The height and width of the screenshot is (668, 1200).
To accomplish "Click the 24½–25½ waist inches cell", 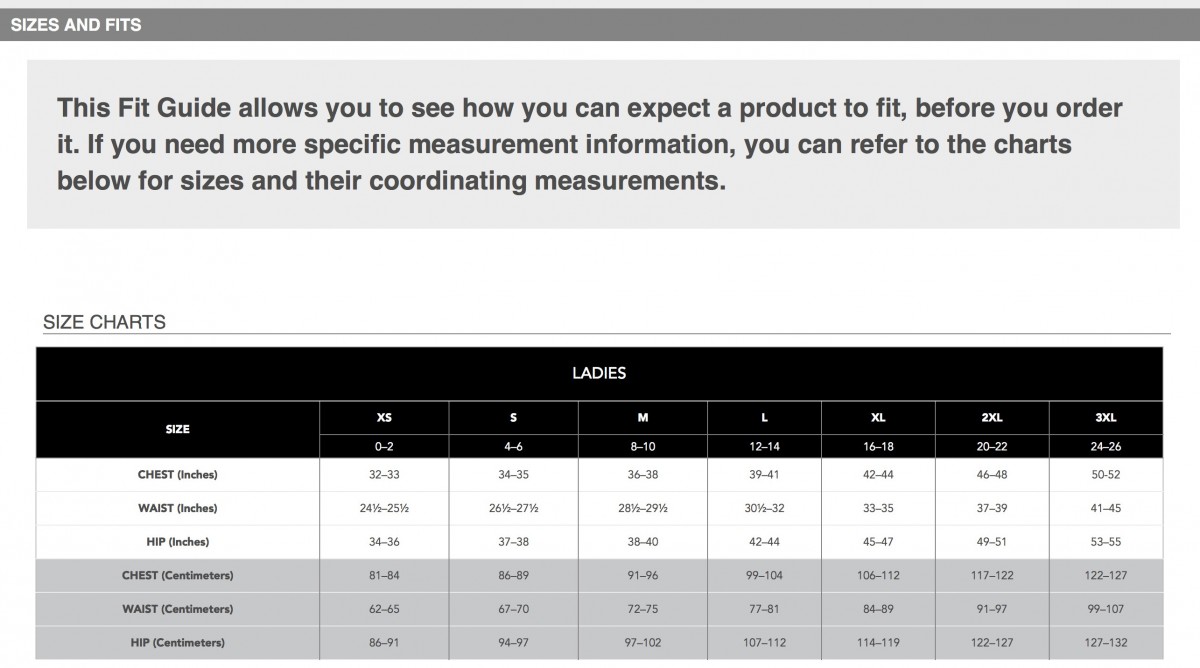I will click(x=384, y=509).
